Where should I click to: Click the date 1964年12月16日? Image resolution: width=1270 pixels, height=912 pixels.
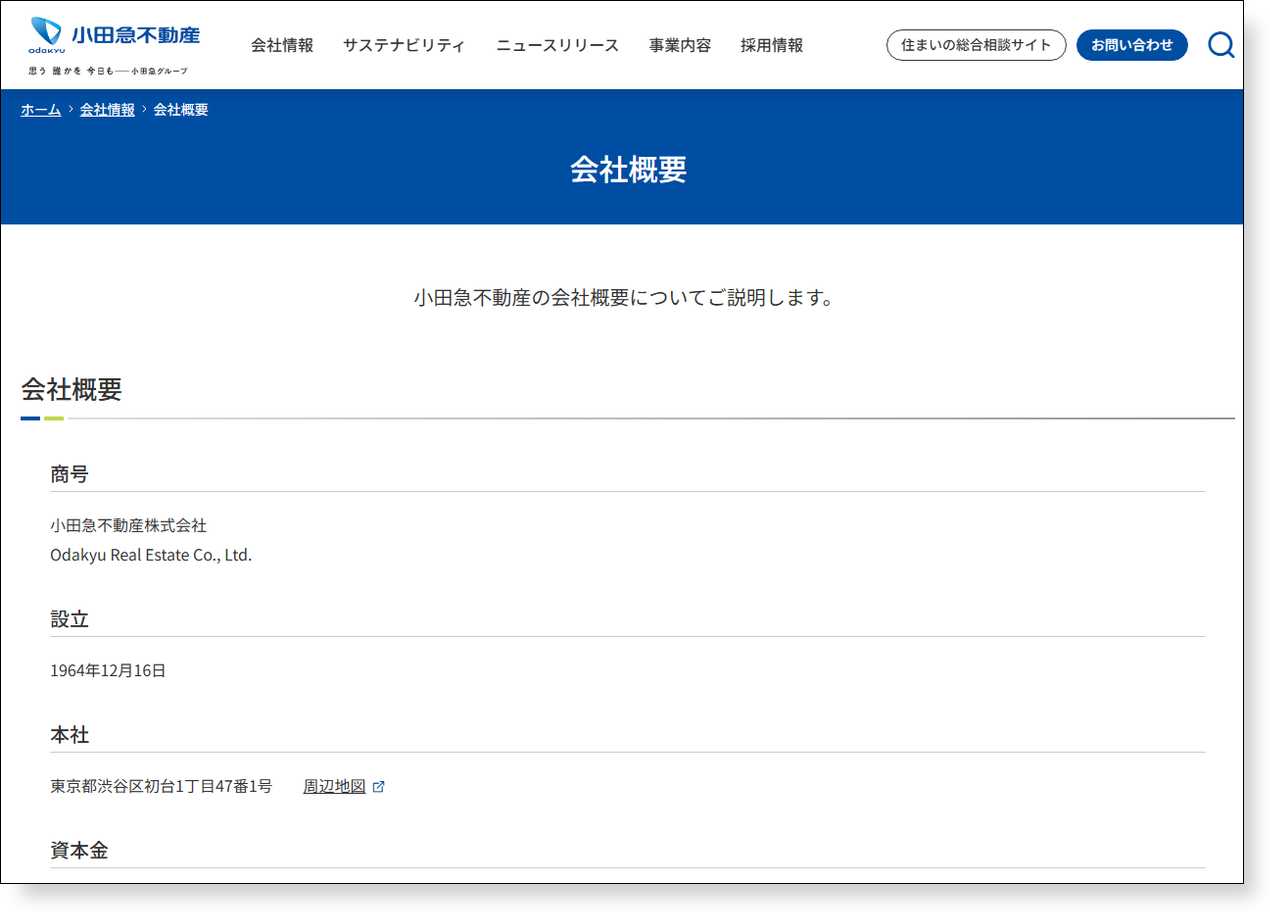tap(108, 670)
